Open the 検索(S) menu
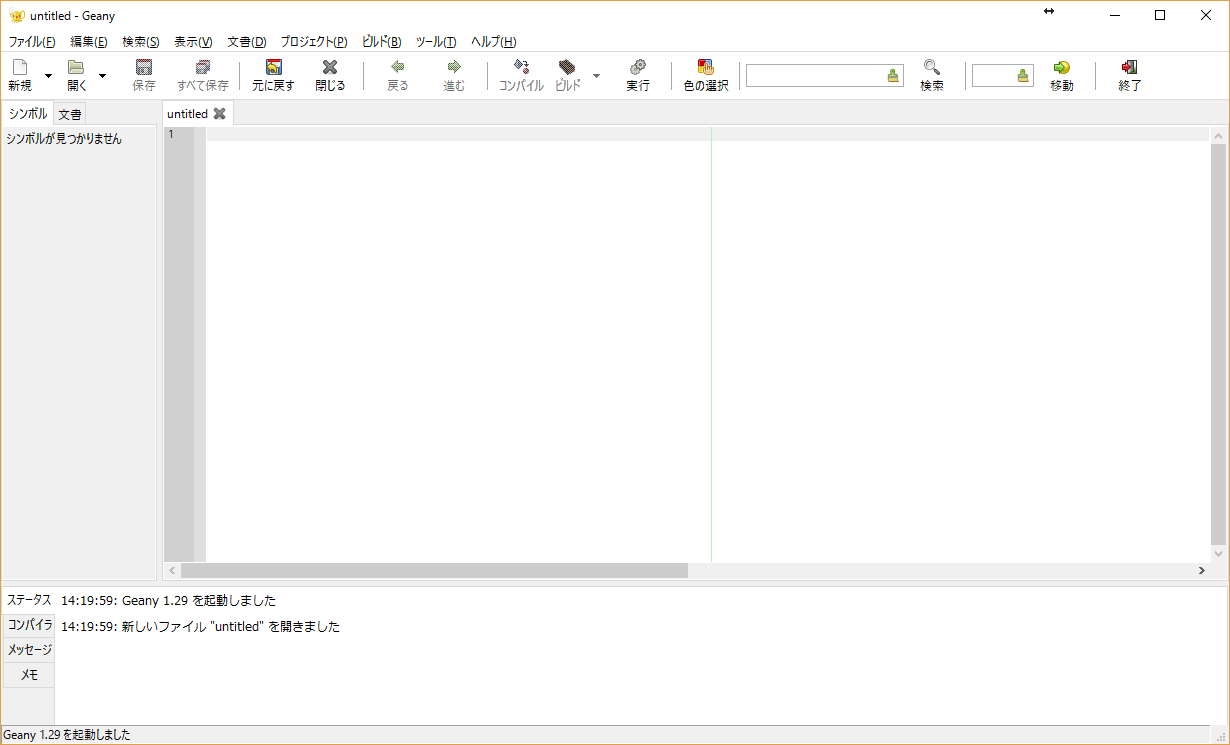 141,42
